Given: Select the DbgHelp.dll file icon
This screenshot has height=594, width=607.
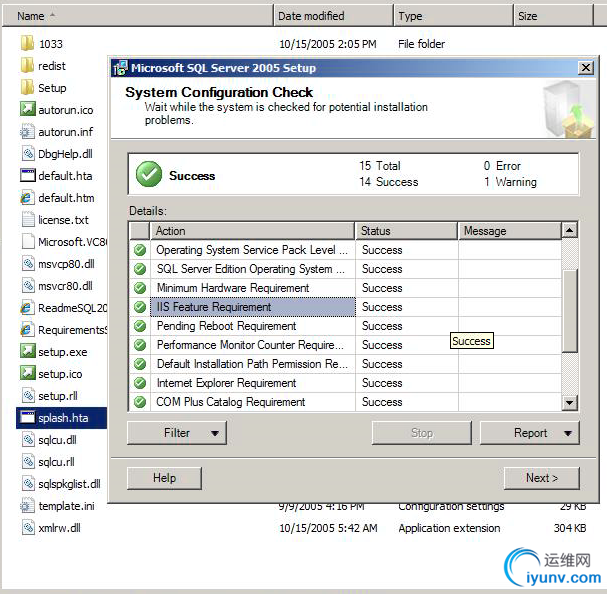Looking at the screenshot, I should click(x=28, y=153).
